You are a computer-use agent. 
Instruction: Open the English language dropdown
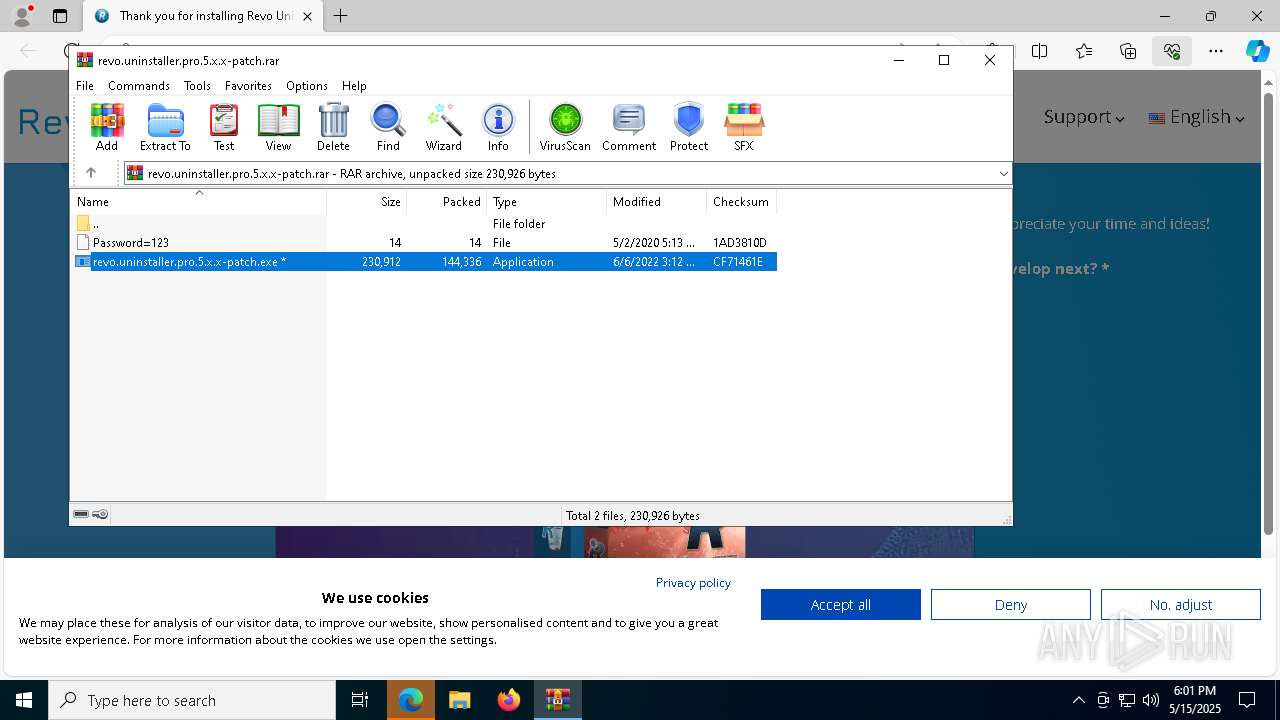coord(1197,117)
